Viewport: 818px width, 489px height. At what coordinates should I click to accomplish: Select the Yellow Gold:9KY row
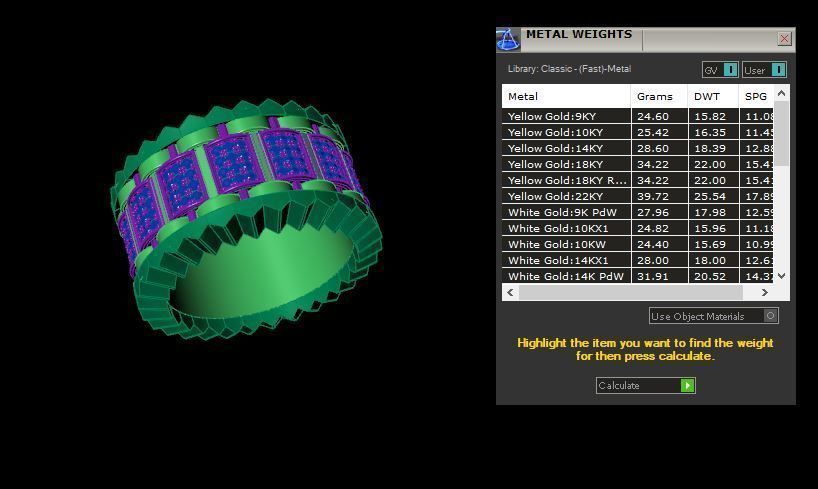point(637,116)
